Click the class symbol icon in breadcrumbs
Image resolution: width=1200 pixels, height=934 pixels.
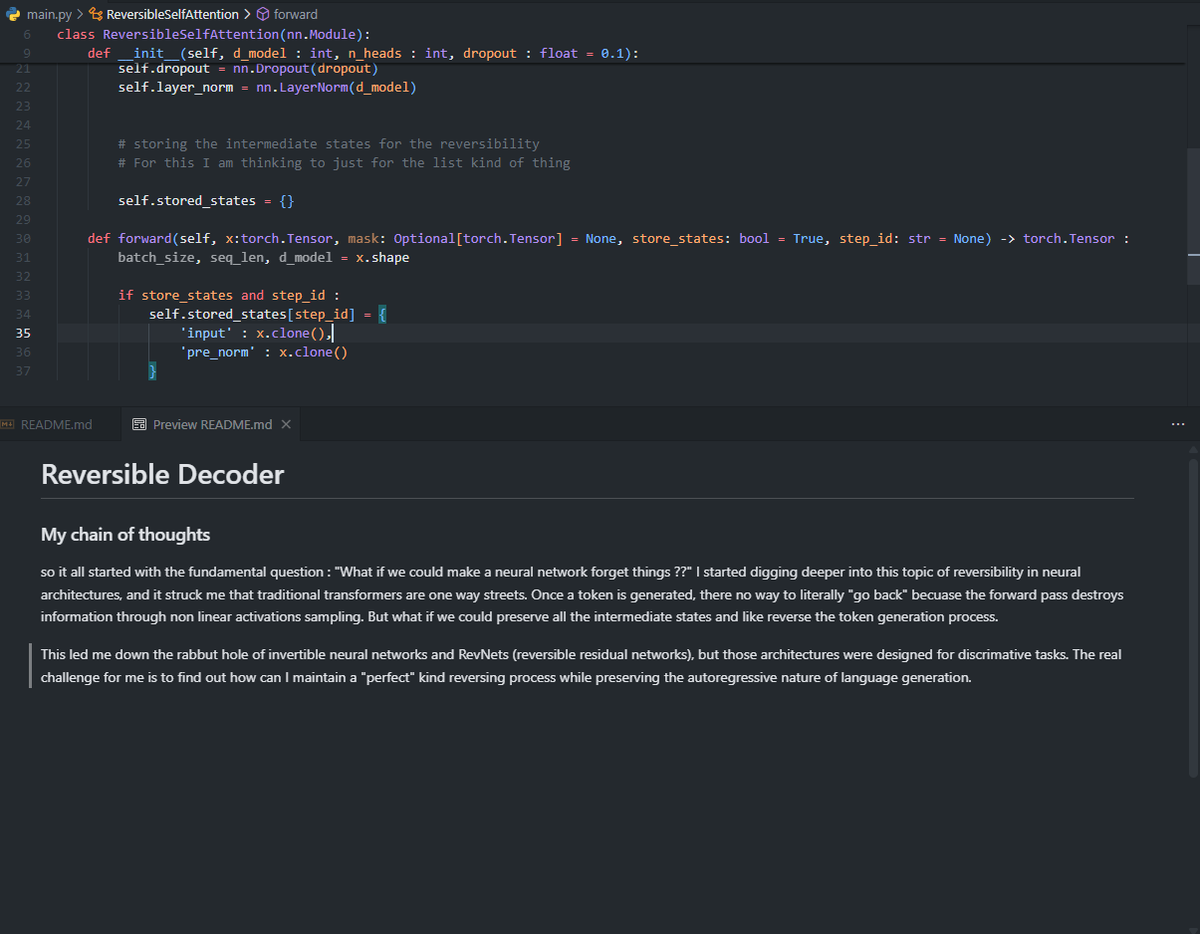coord(95,14)
